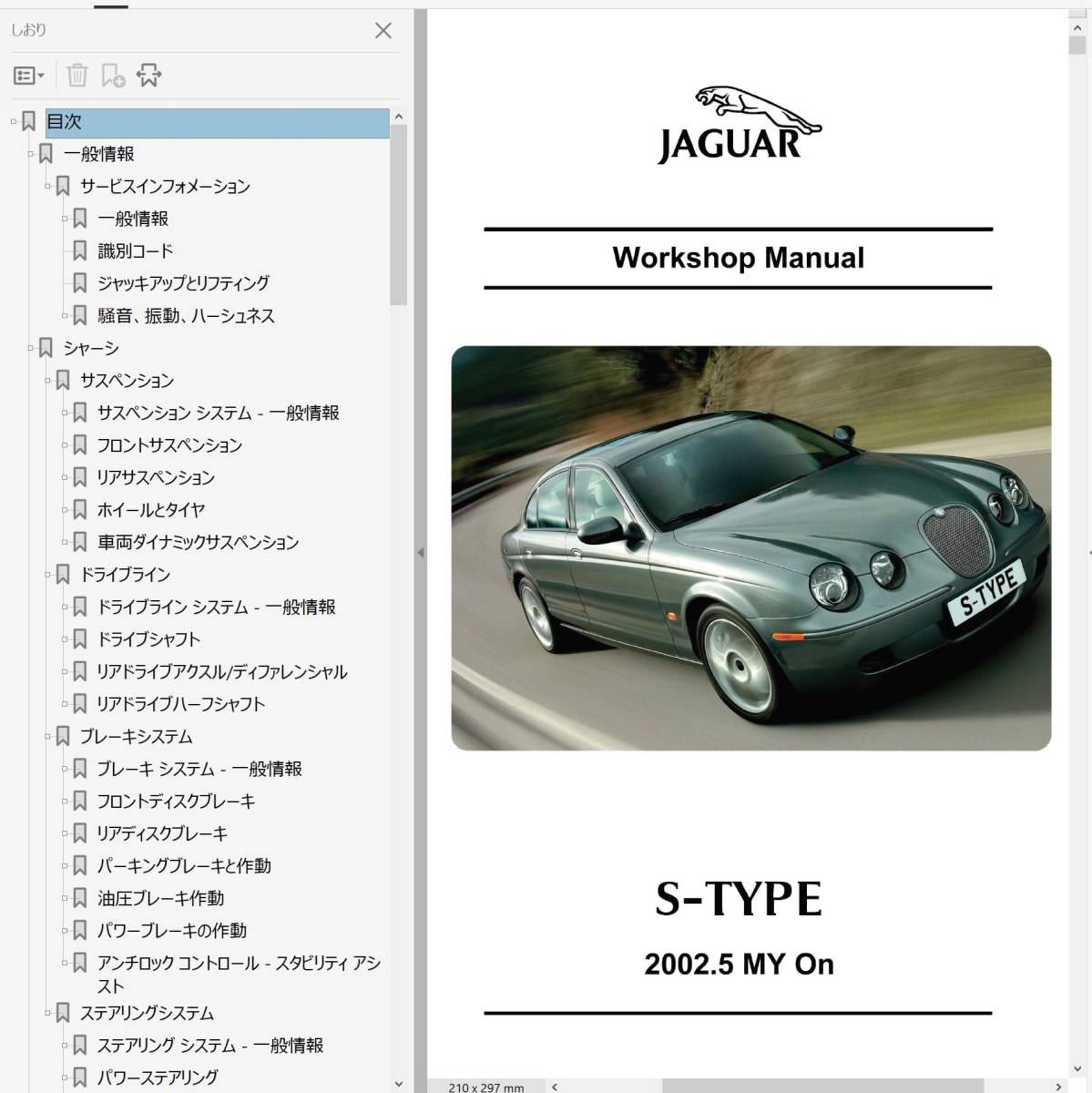
Task: Select the パワーステアリング bookmark
Action: tap(158, 1077)
